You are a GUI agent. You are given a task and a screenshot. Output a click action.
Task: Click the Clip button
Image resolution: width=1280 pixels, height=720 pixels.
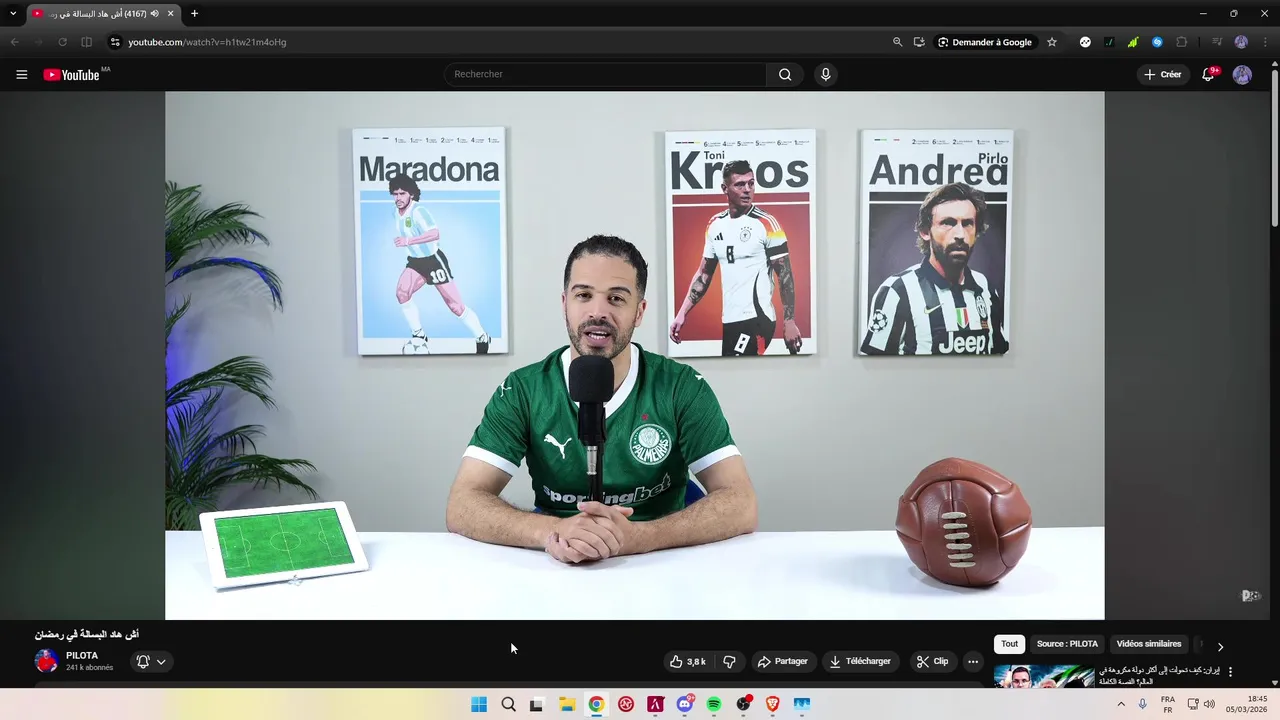click(933, 661)
